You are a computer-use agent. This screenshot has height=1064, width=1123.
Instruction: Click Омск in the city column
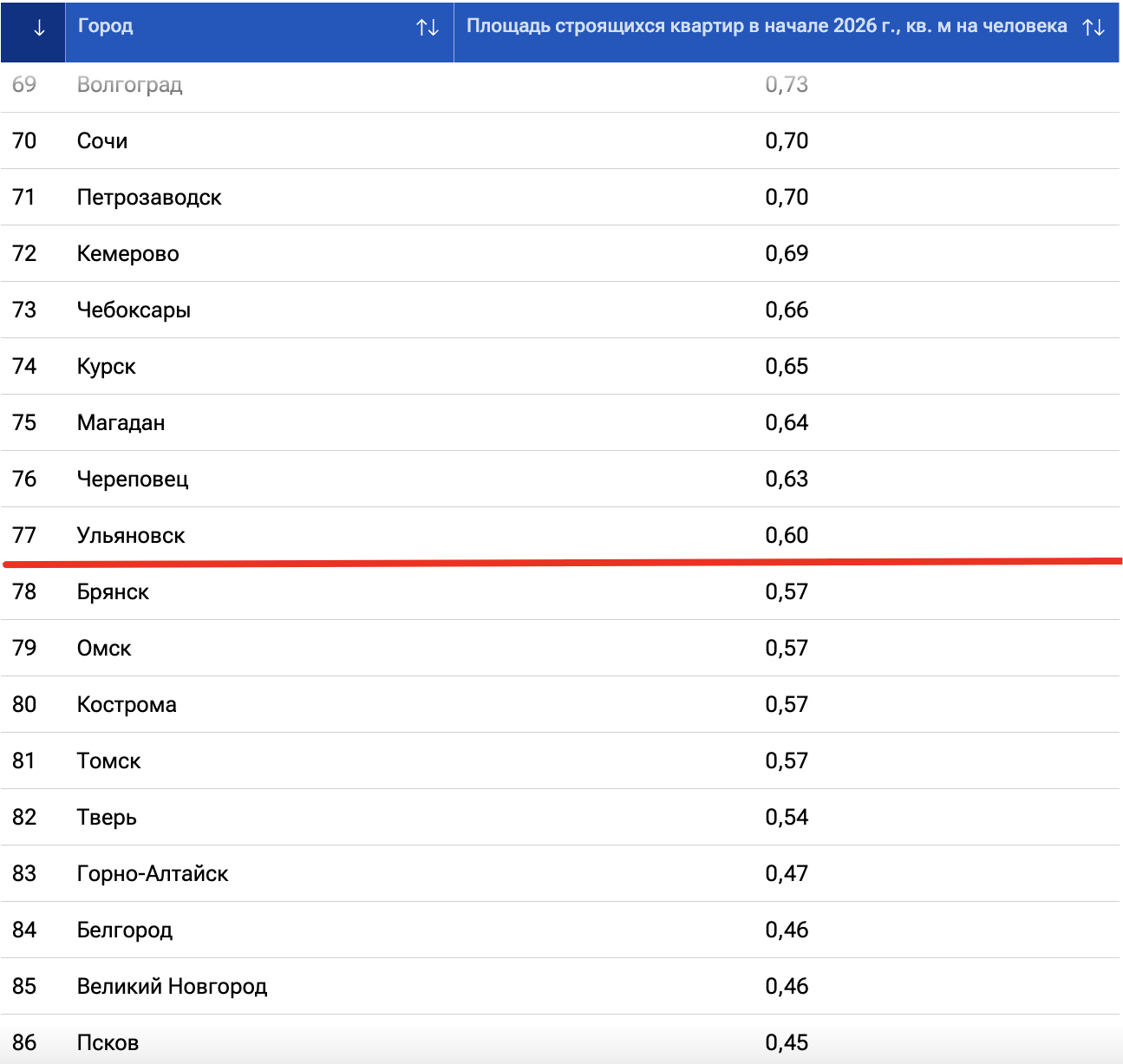[x=104, y=648]
